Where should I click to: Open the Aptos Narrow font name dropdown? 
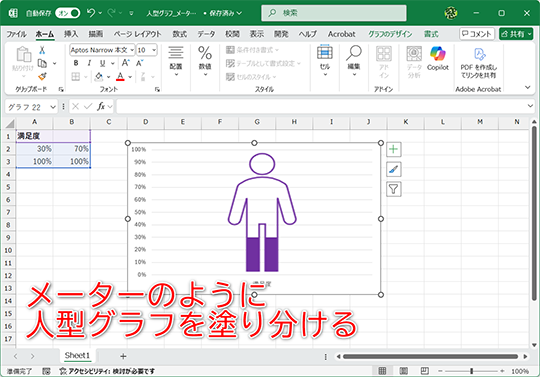[x=132, y=50]
